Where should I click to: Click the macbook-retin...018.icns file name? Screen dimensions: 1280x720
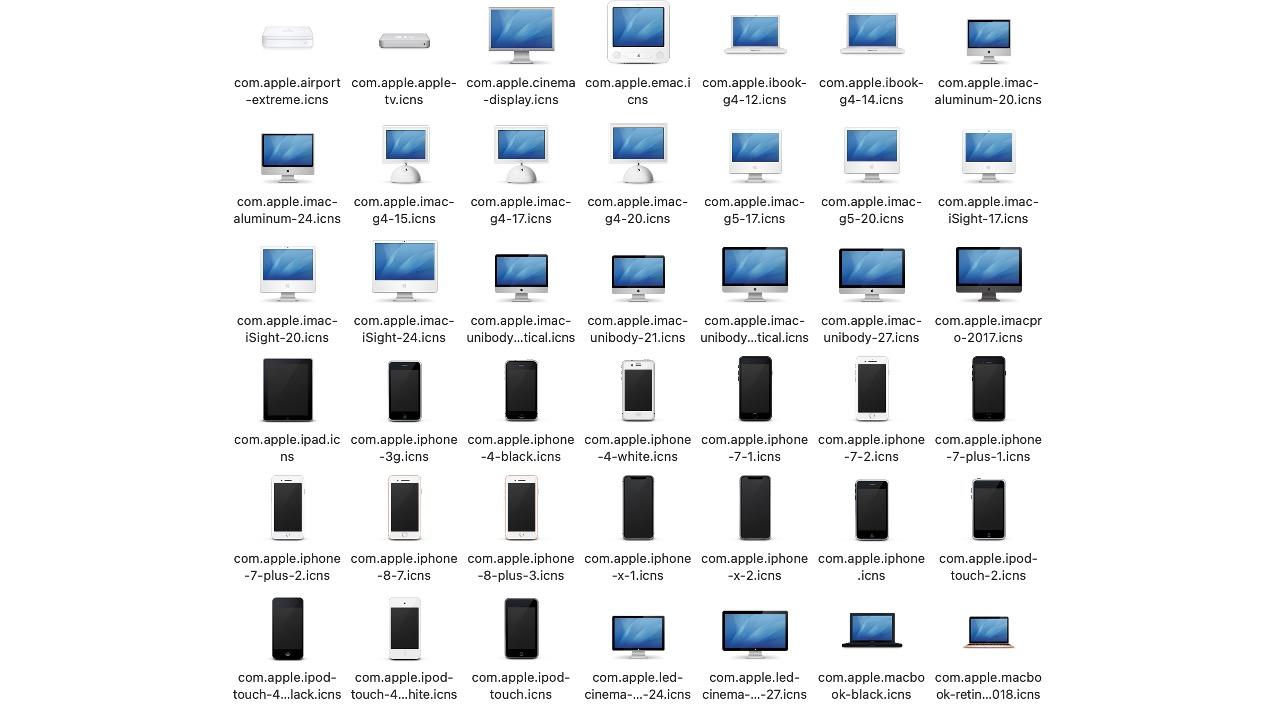click(x=989, y=686)
